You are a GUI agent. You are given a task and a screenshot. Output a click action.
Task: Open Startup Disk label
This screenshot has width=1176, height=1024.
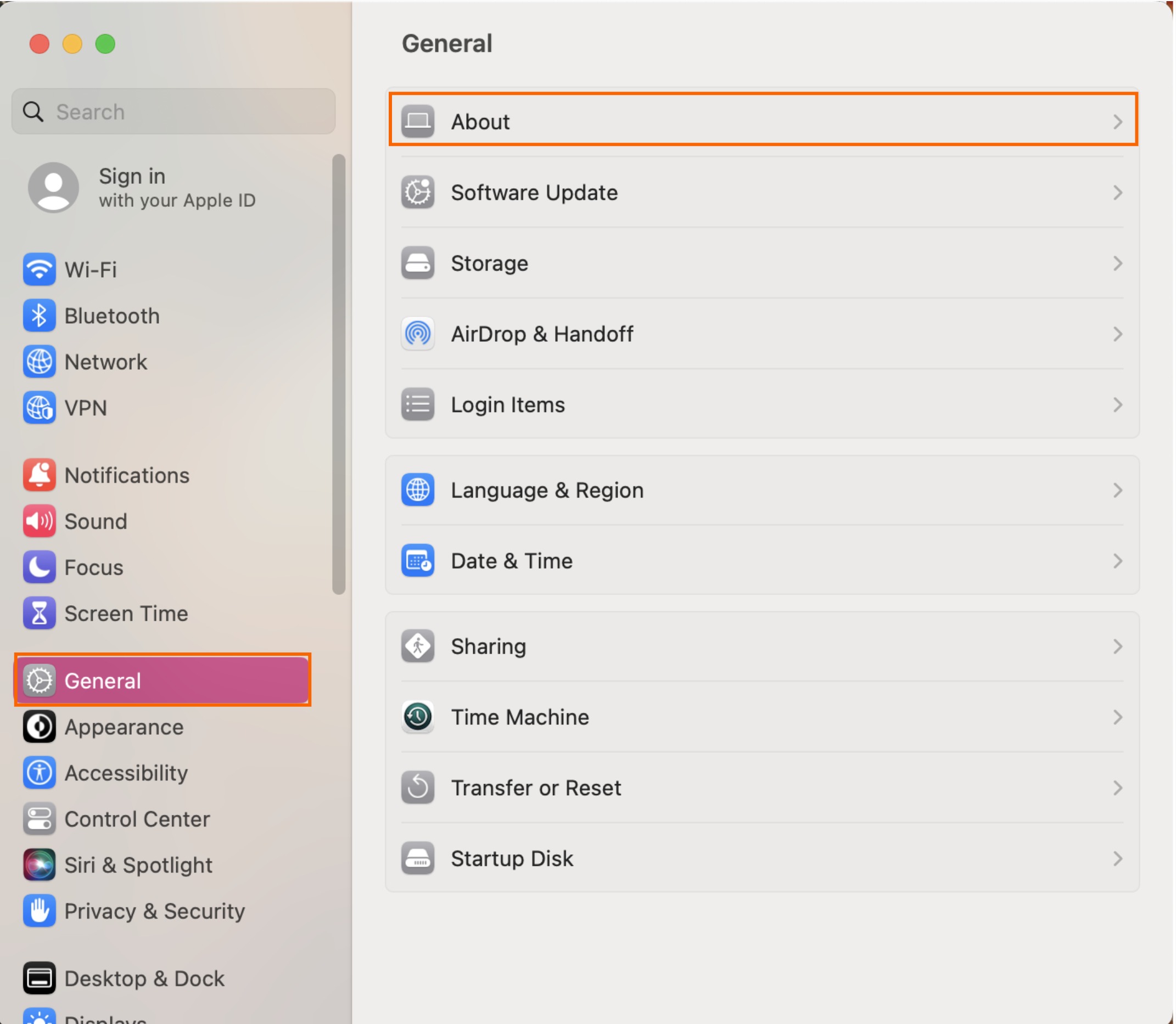point(512,859)
